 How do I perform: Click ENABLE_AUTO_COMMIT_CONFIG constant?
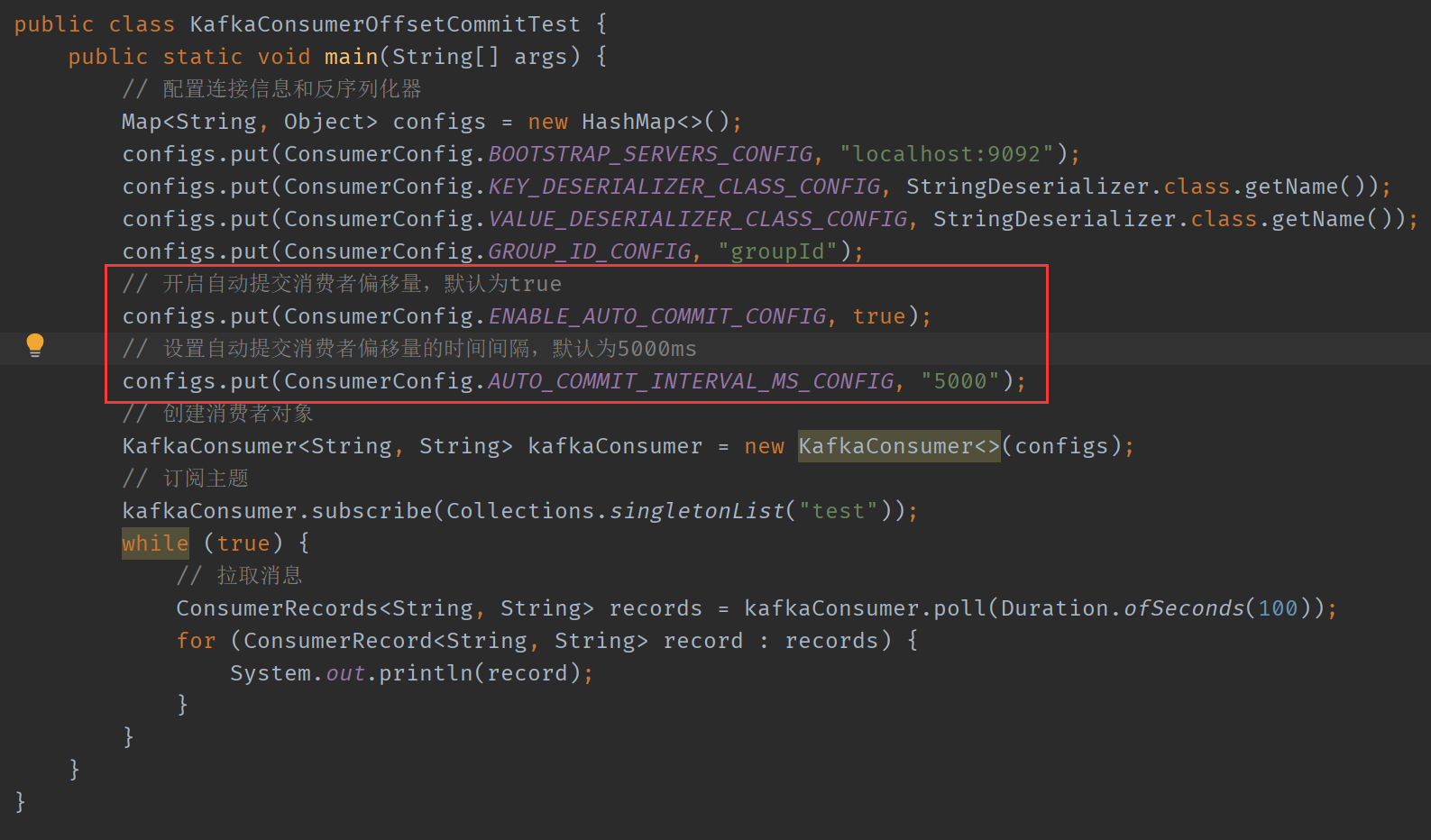[657, 316]
